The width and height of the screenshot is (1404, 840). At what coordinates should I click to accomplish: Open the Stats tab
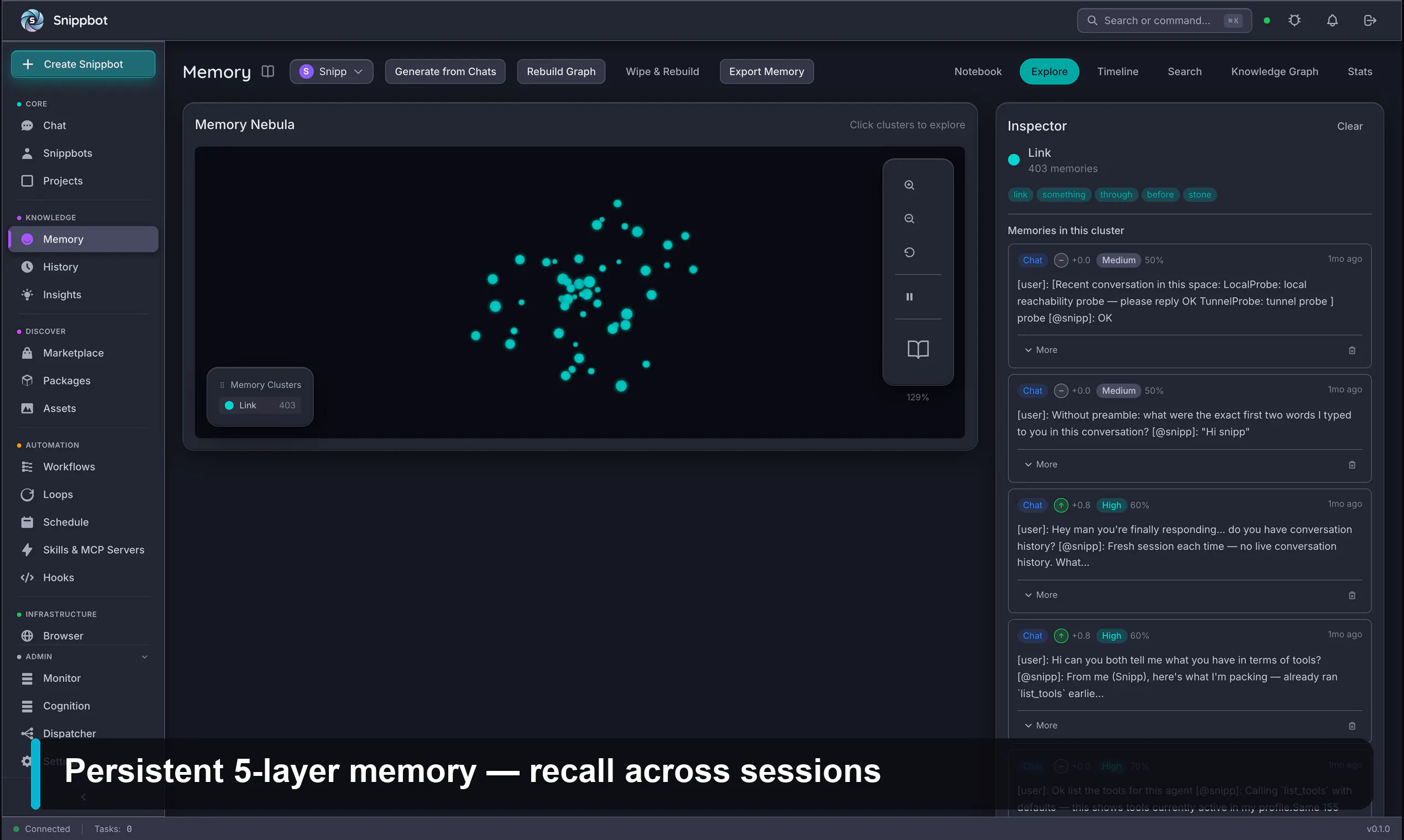tap(1359, 71)
